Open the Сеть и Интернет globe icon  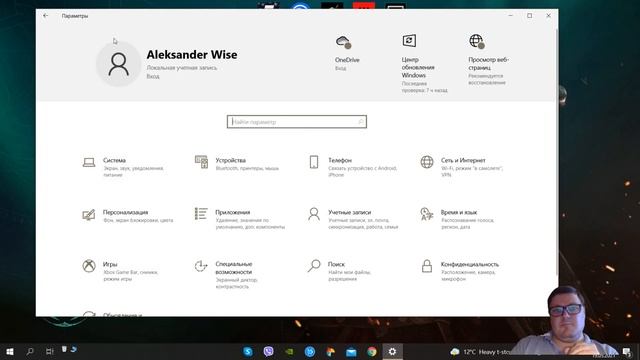pos(427,162)
